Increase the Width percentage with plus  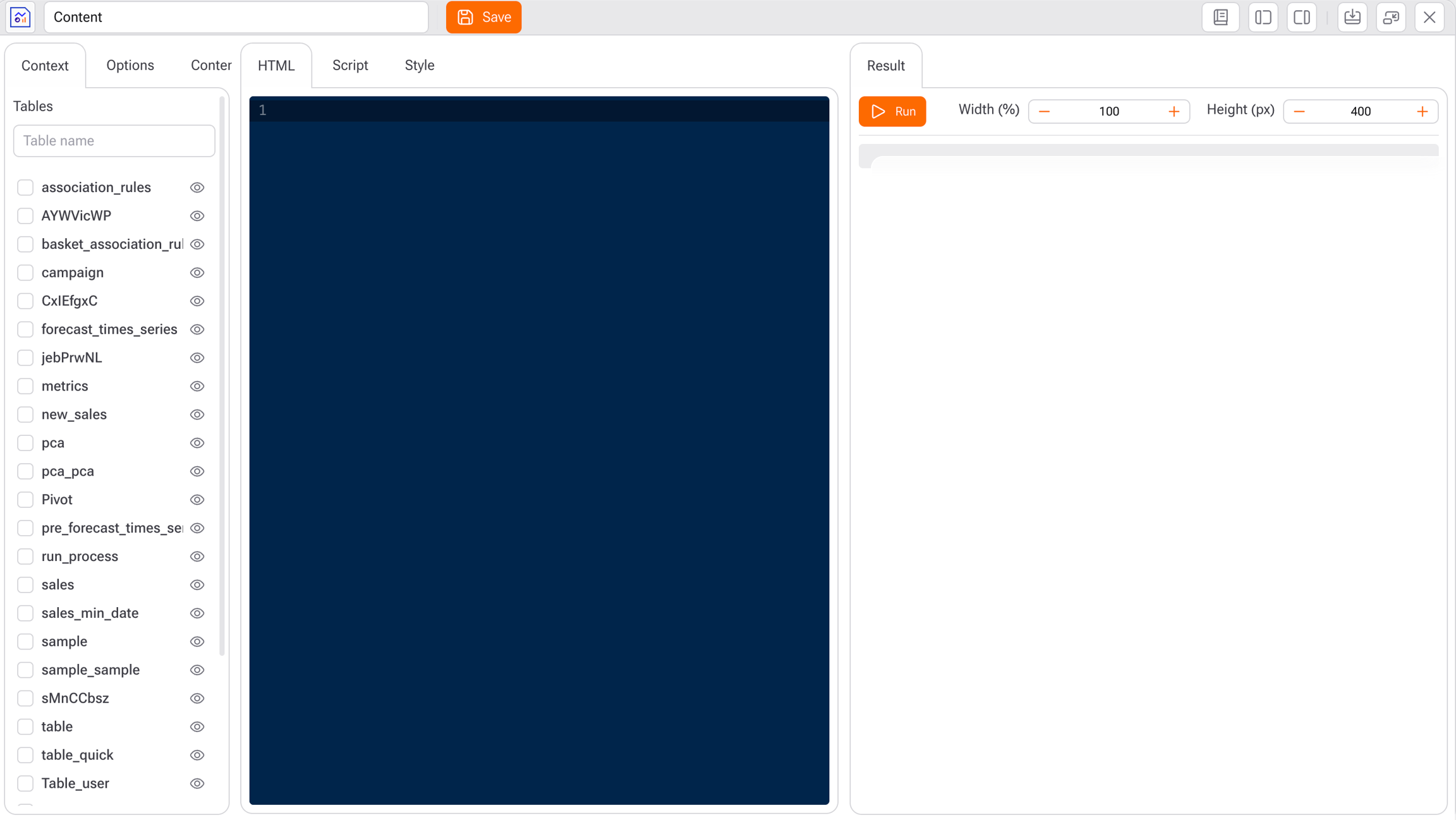click(x=1174, y=112)
